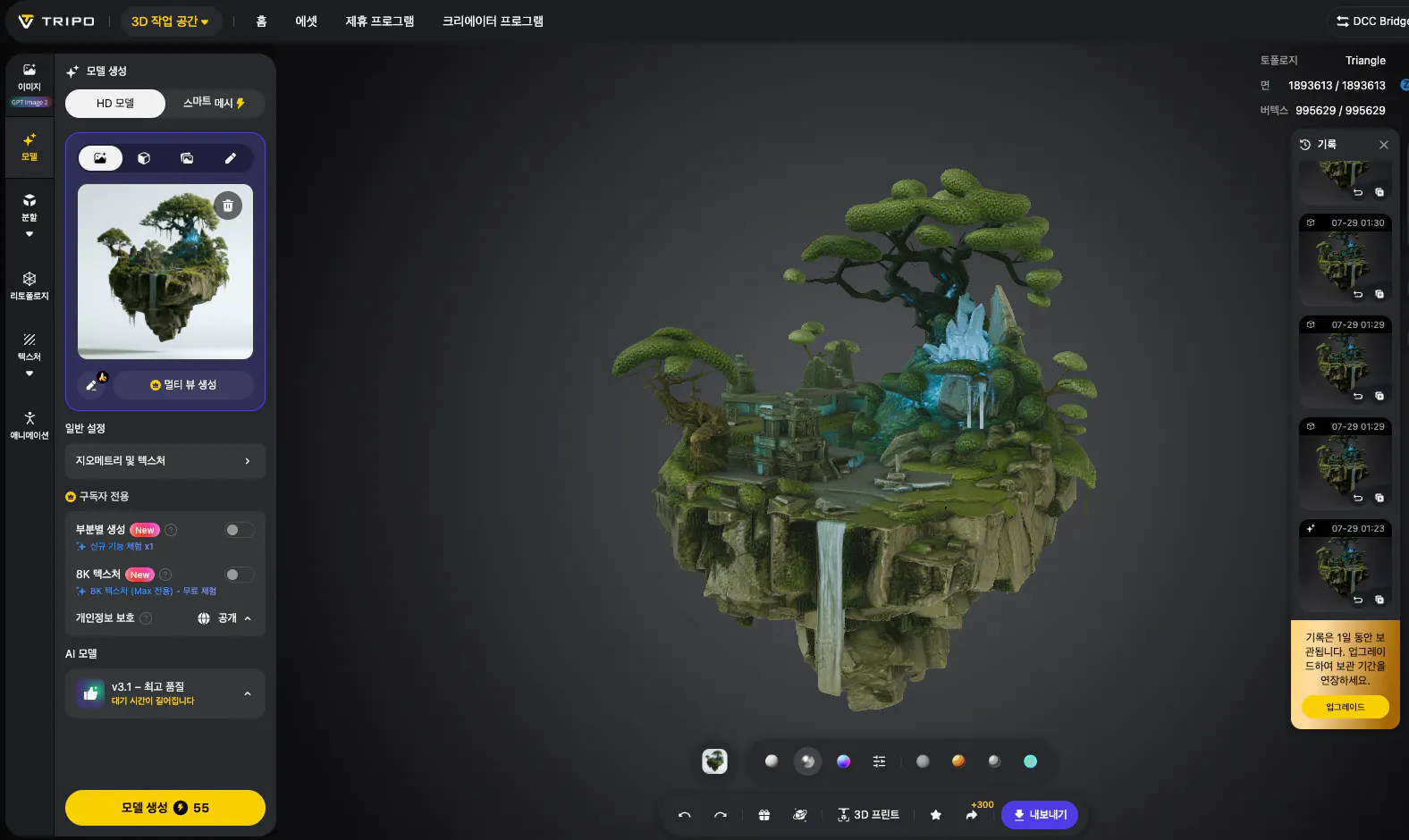
Task: Select the 3D cube input mode icon
Action: (144, 158)
